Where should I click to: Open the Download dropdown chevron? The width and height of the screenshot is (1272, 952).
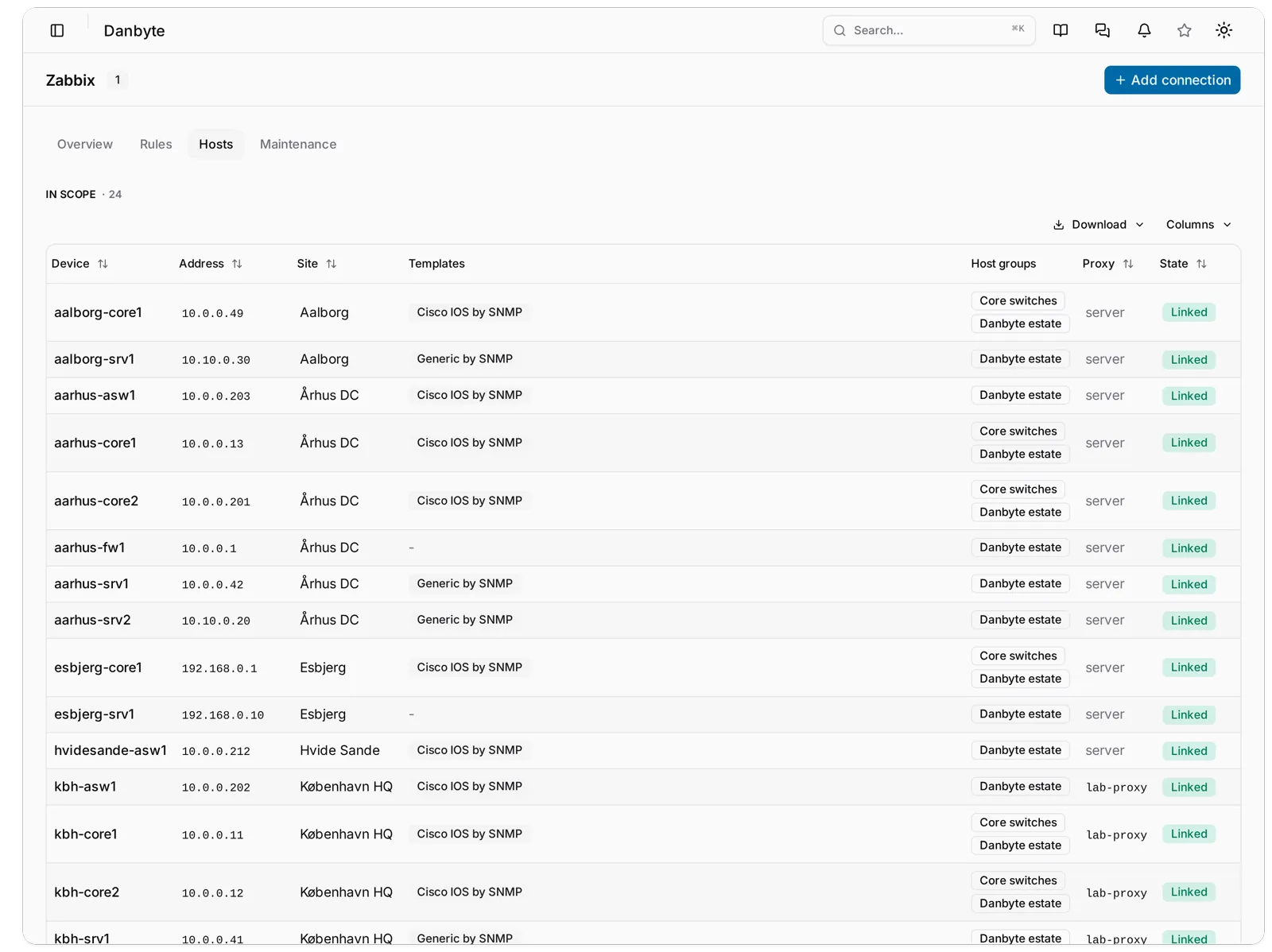pos(1140,225)
